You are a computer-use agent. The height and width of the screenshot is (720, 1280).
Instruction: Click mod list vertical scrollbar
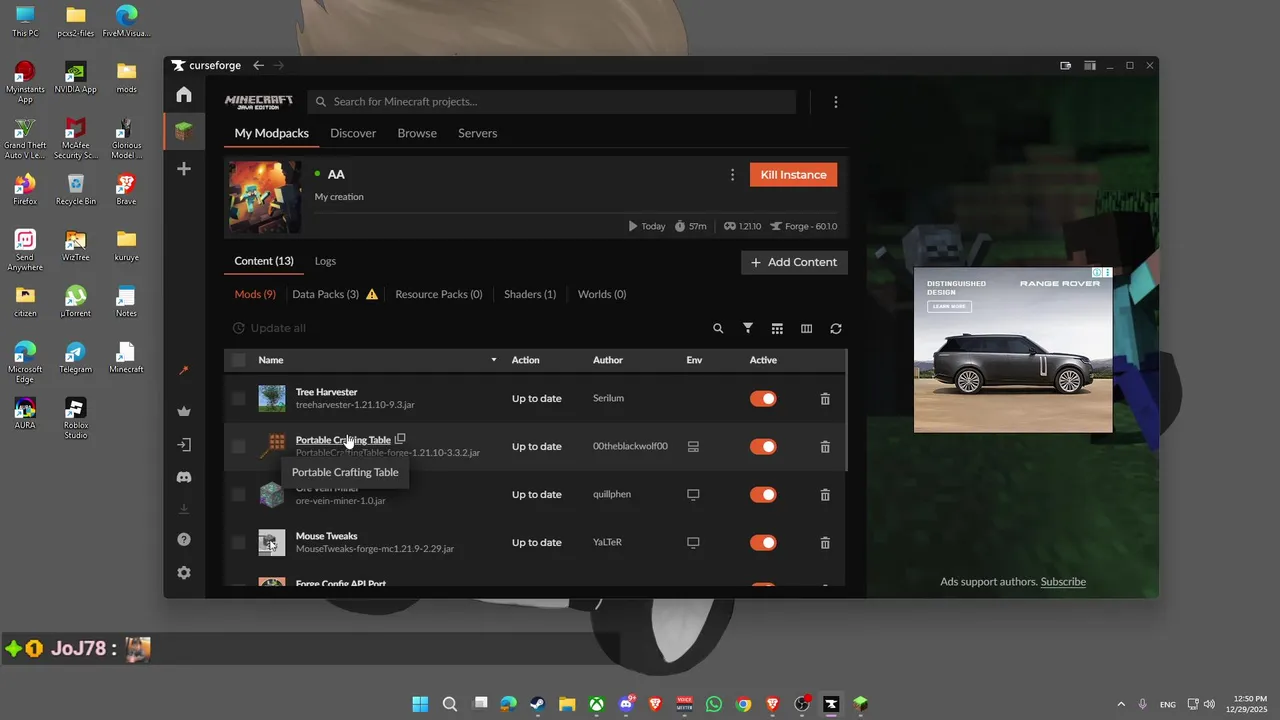(x=846, y=410)
